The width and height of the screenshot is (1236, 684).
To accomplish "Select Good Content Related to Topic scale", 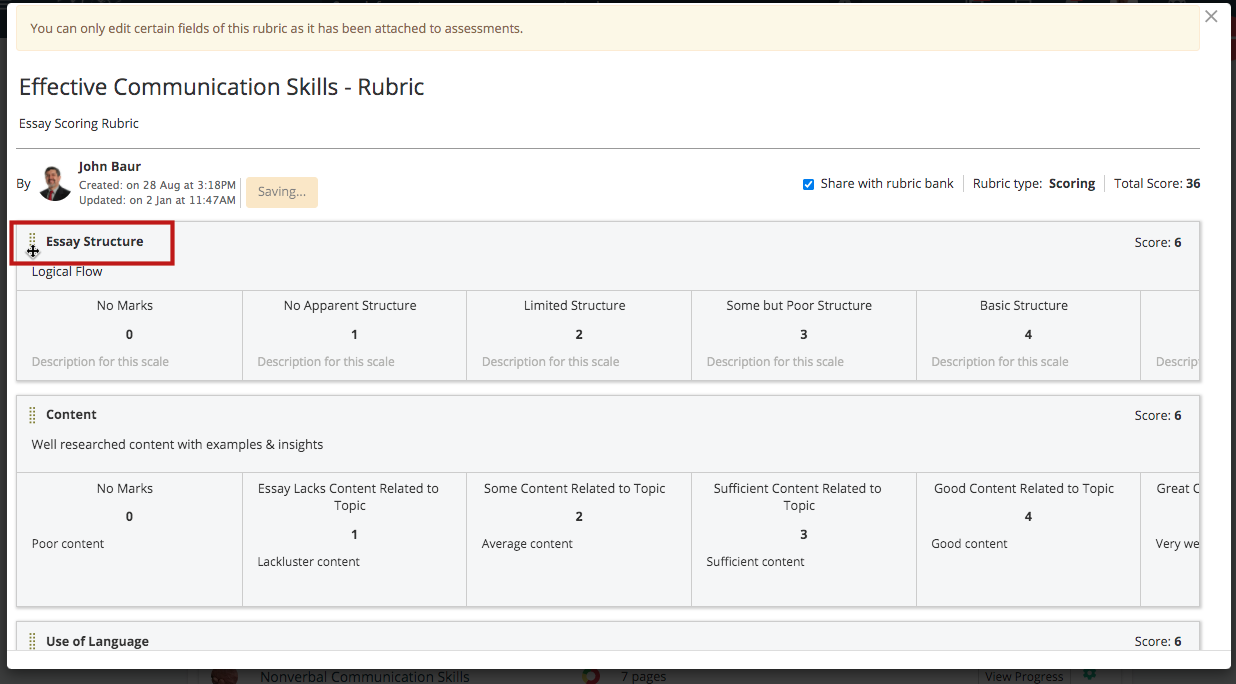I will pos(1024,489).
